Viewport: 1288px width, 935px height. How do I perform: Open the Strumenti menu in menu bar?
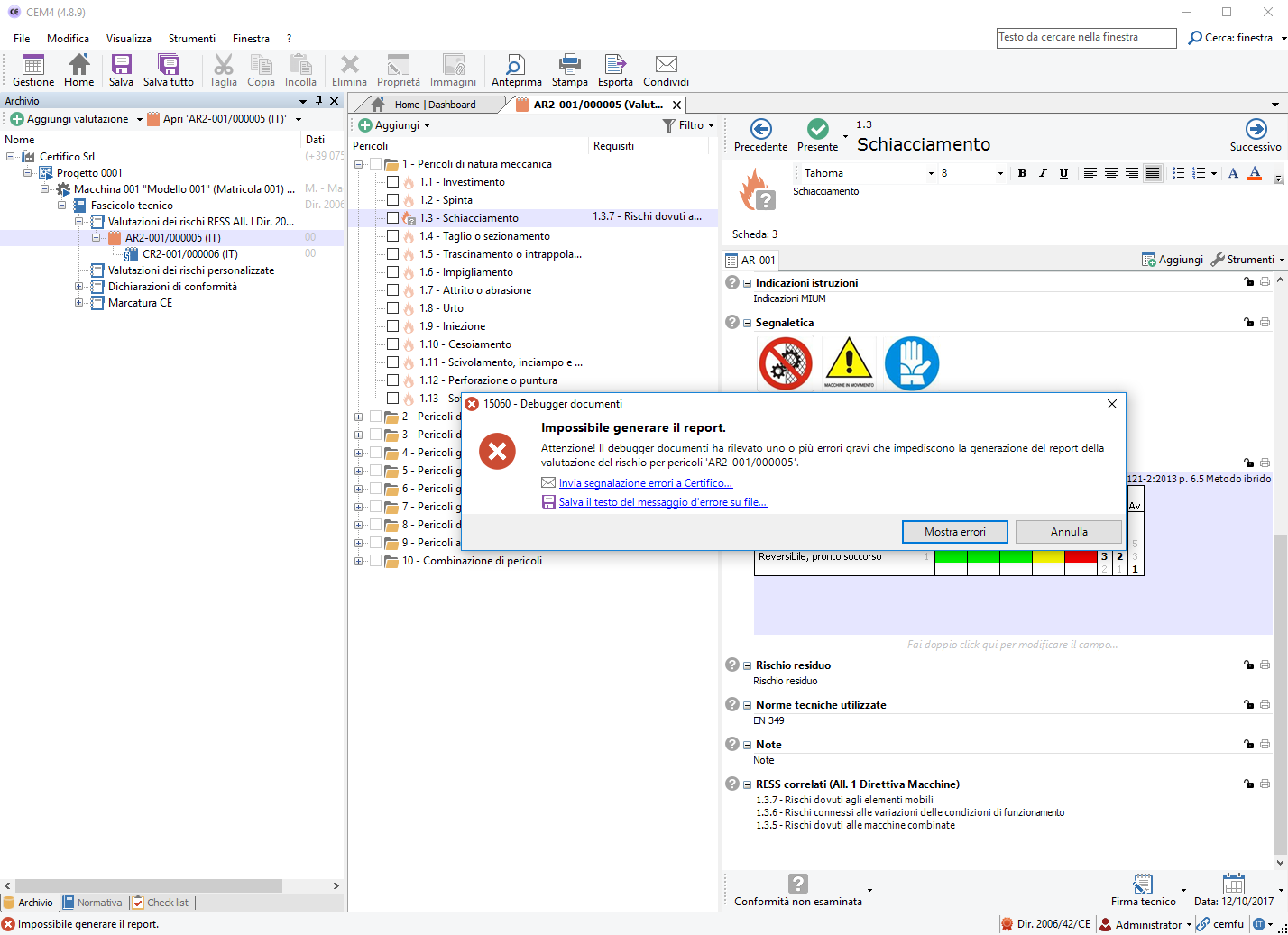click(191, 39)
